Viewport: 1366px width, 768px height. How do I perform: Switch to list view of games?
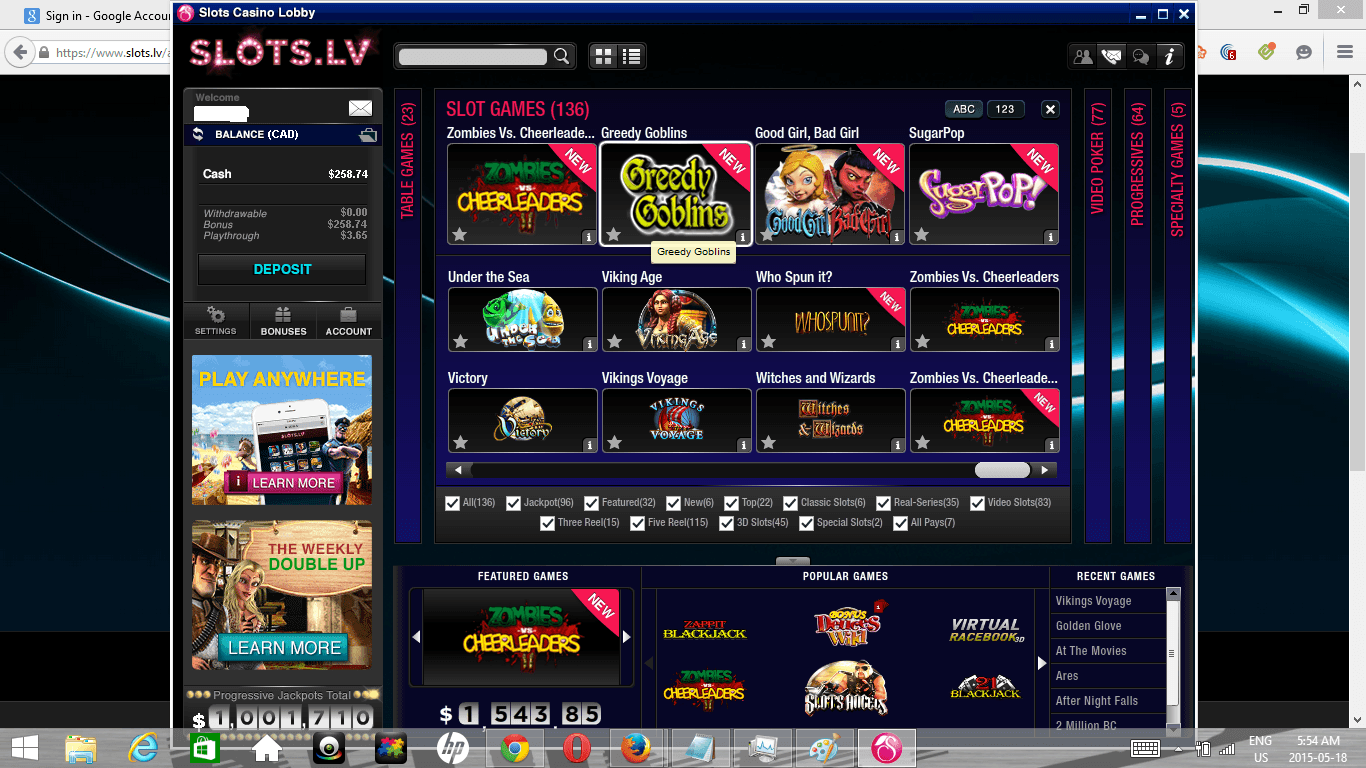(x=632, y=56)
